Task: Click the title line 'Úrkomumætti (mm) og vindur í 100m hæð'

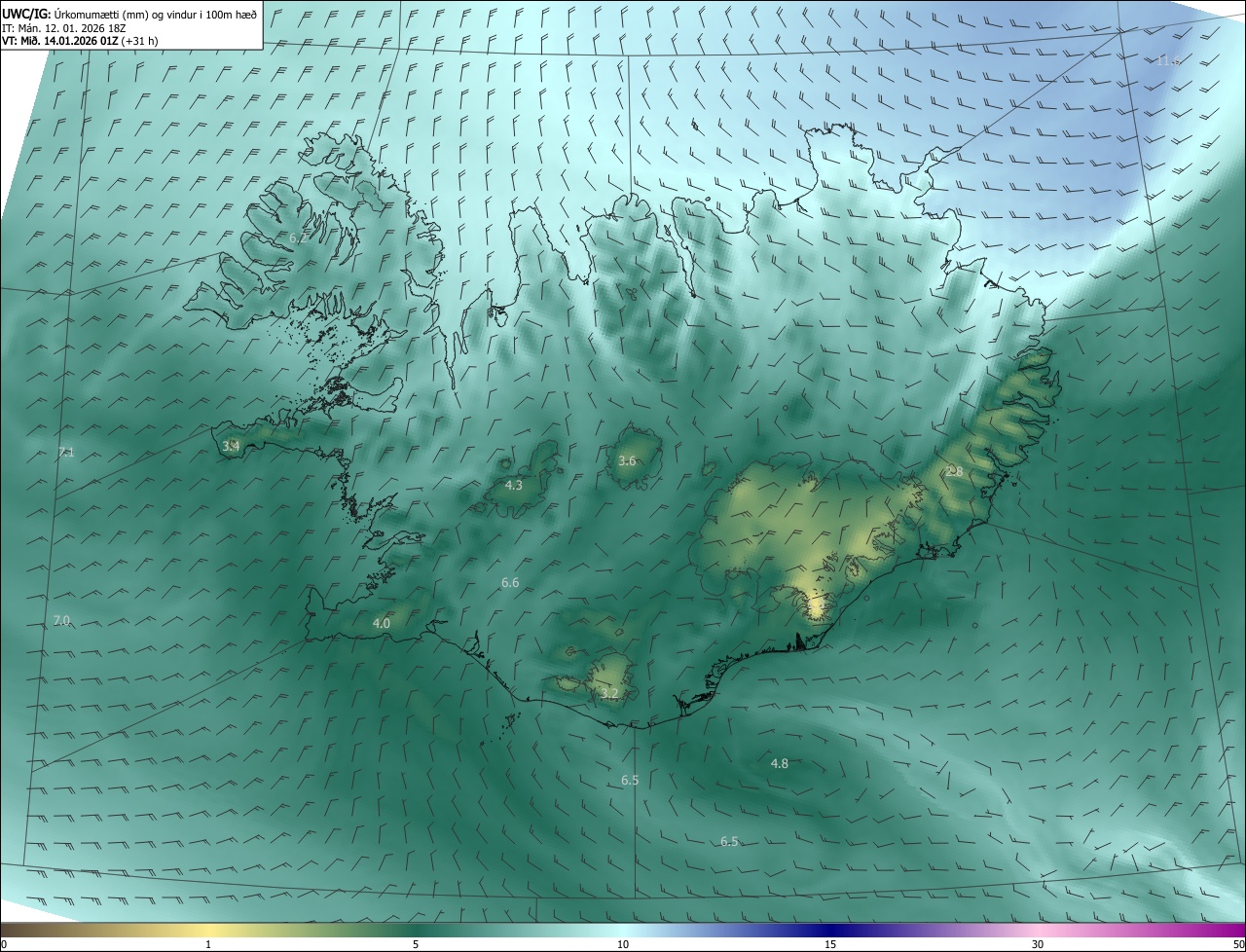Action: (155, 14)
